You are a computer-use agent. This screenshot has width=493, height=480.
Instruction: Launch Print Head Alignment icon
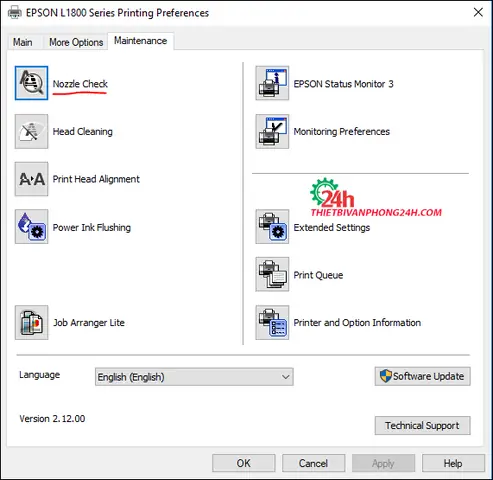[x=31, y=179]
